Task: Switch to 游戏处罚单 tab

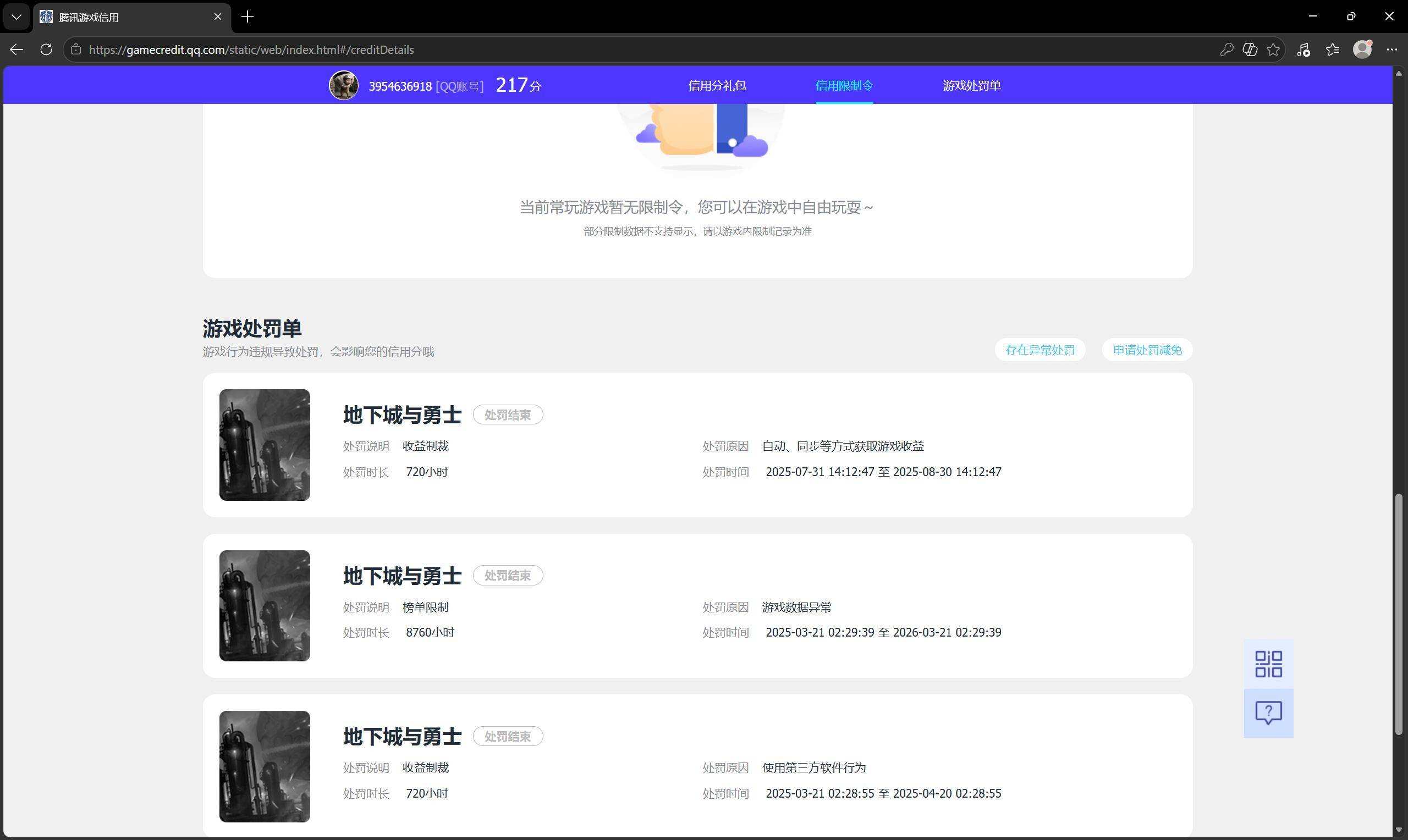Action: [x=971, y=85]
